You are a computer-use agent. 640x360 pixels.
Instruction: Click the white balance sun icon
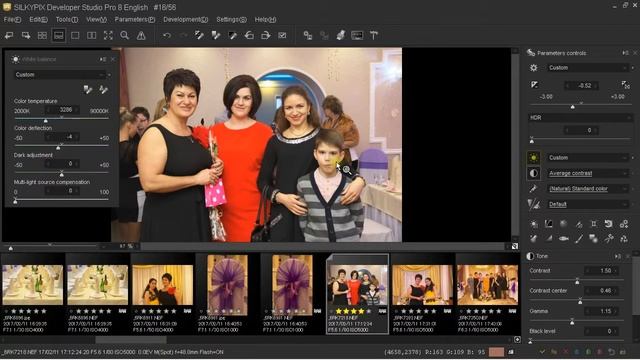click(533, 158)
